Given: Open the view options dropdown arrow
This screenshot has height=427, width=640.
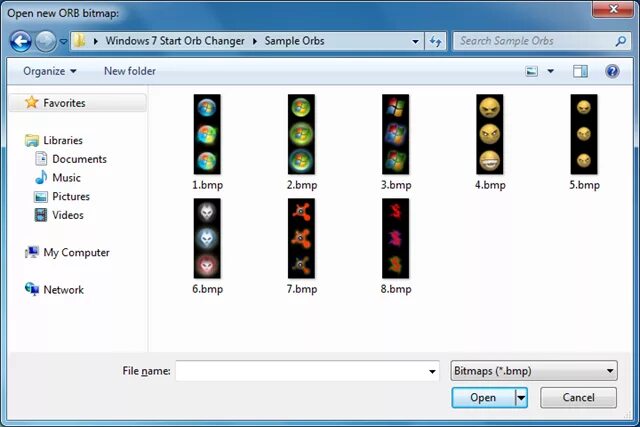Looking at the screenshot, I should point(551,71).
